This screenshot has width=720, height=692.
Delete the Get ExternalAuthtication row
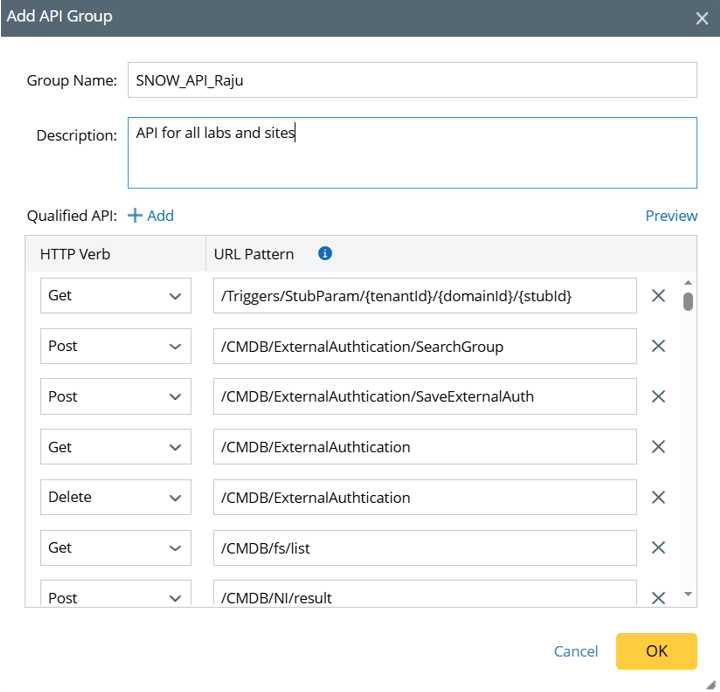(658, 447)
